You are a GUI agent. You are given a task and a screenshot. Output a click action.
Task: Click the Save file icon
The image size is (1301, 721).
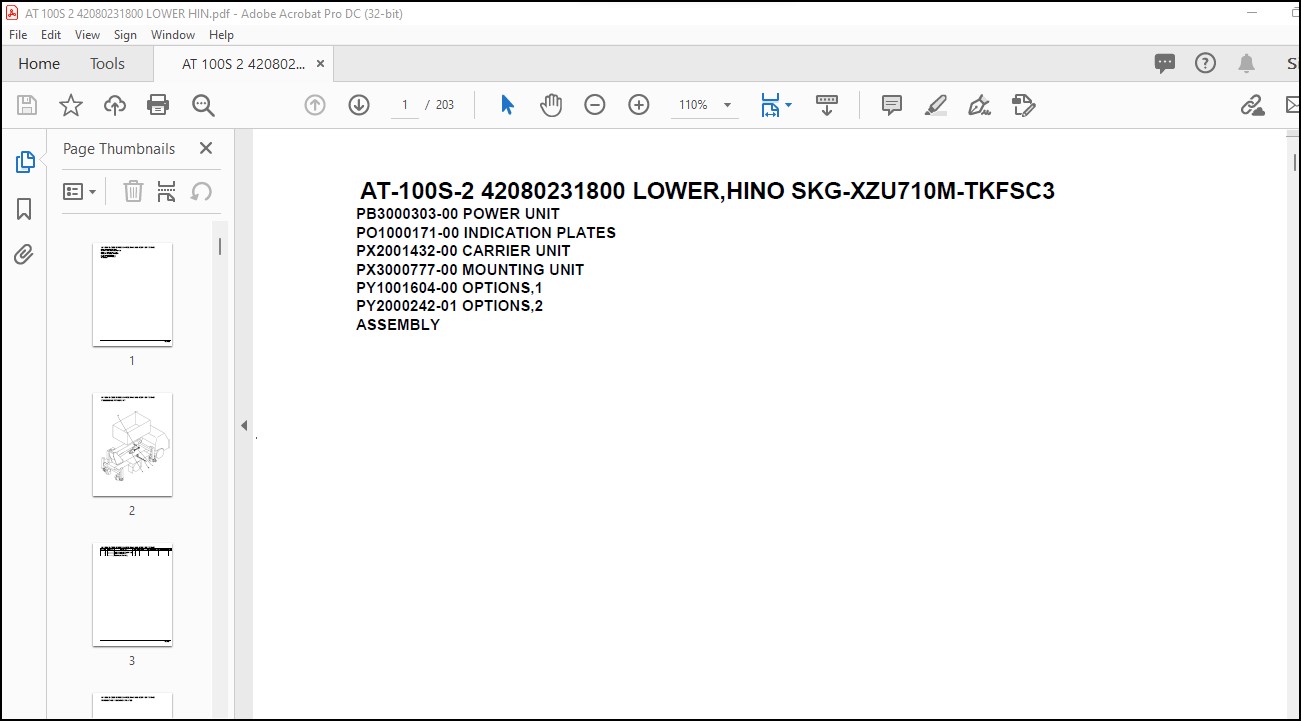pos(27,105)
